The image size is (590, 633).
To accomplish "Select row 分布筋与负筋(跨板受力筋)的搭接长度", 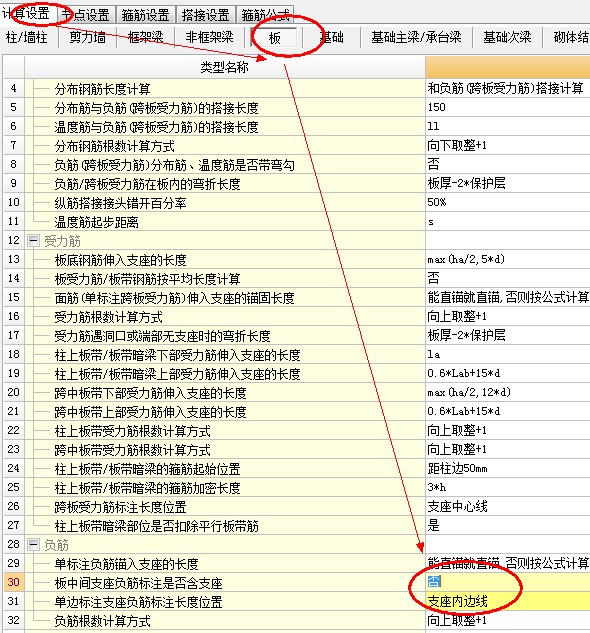I will (x=225, y=107).
